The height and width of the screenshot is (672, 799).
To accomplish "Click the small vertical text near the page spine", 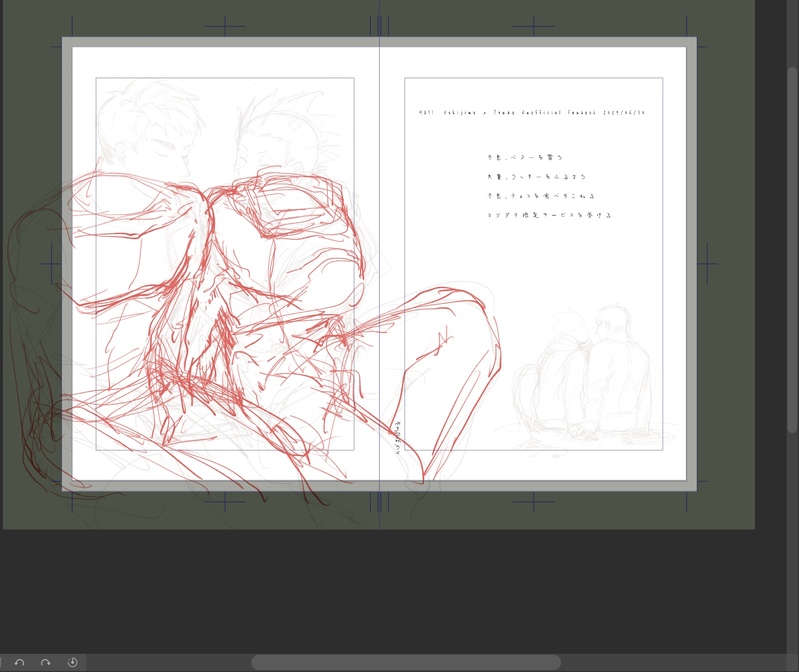I will [397, 436].
